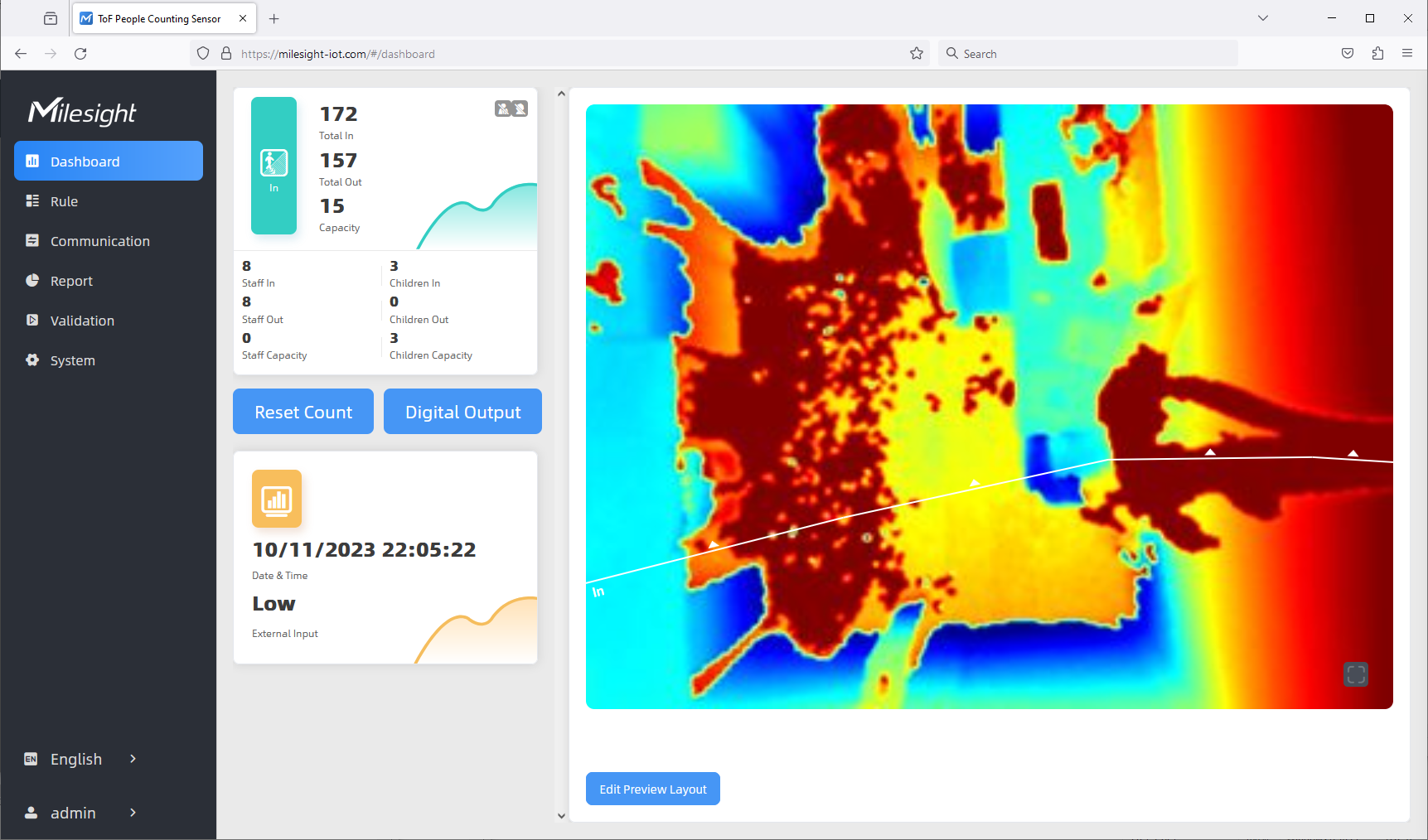The width and height of the screenshot is (1428, 840).
Task: Enter fullscreen on the ToF preview image
Action: (x=1356, y=674)
